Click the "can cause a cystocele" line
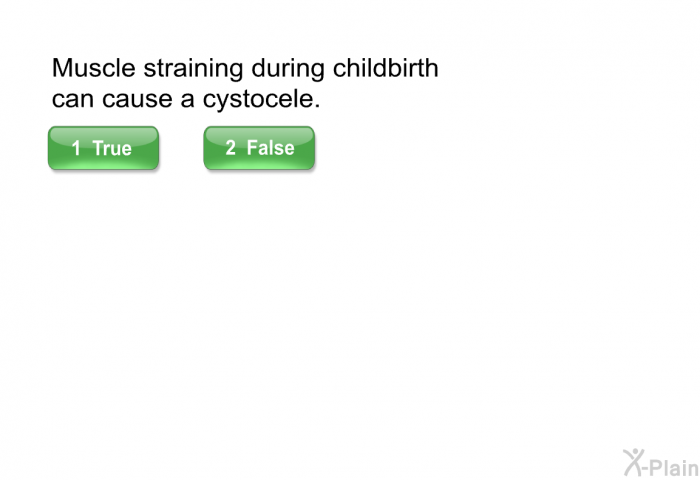This screenshot has height=480, width=700. pos(186,100)
